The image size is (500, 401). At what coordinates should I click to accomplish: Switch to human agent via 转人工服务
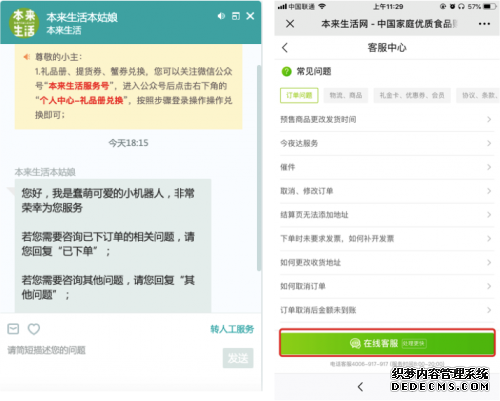(232, 329)
